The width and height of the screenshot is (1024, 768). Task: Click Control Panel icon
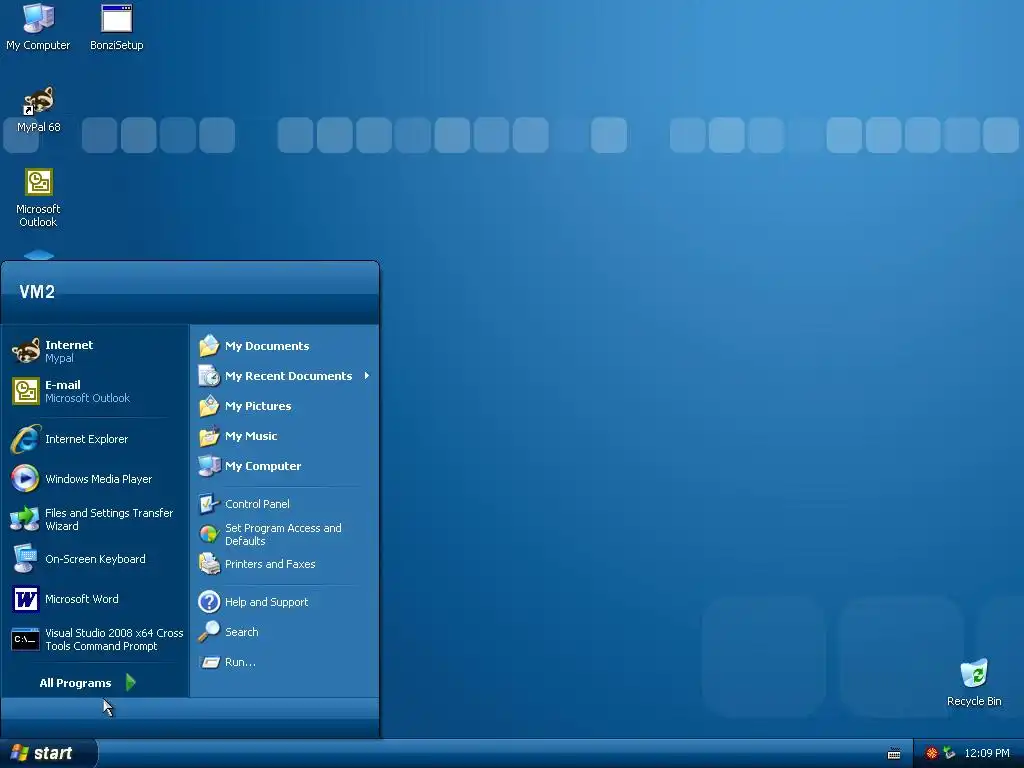209,504
